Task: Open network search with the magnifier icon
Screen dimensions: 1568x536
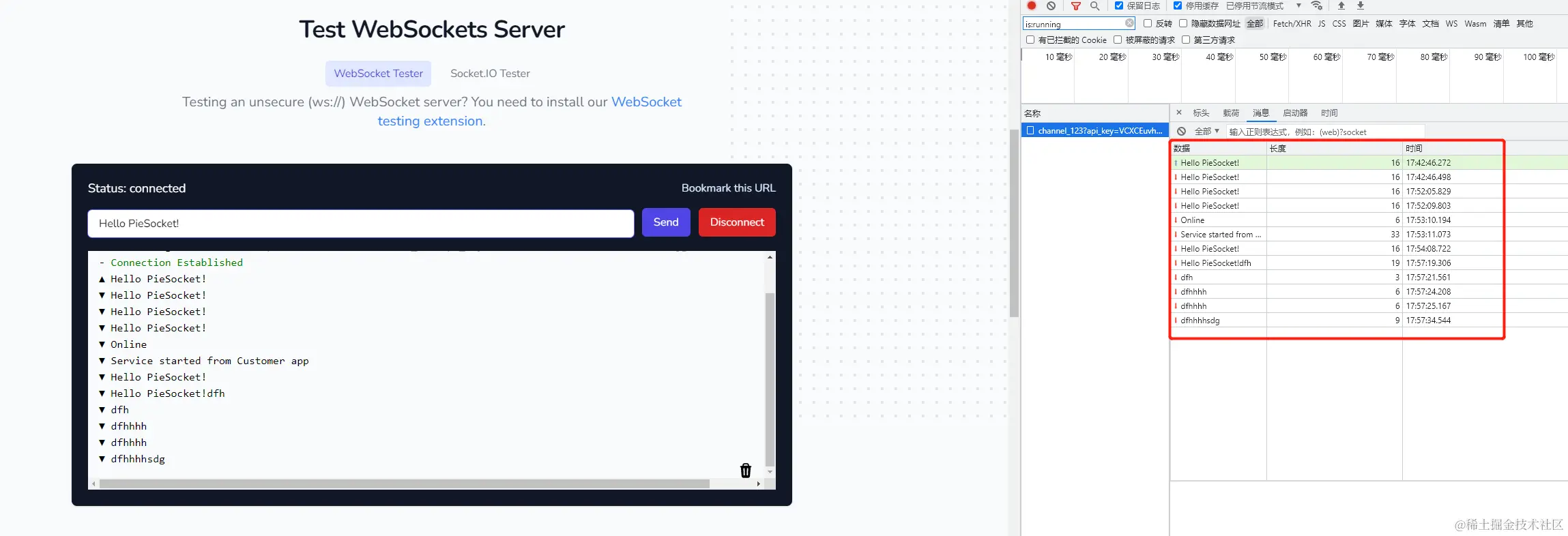Action: 1094,5
